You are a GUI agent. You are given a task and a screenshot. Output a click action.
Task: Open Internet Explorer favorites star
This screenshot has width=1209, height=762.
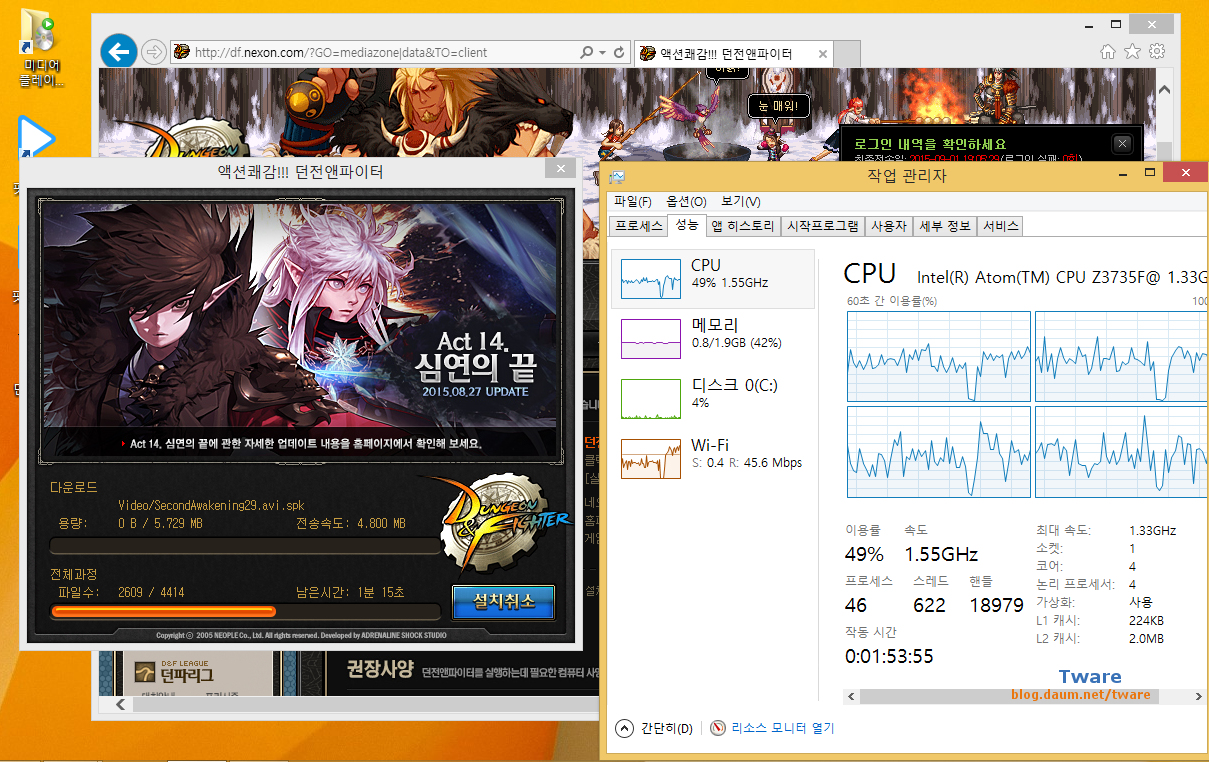[x=1133, y=51]
